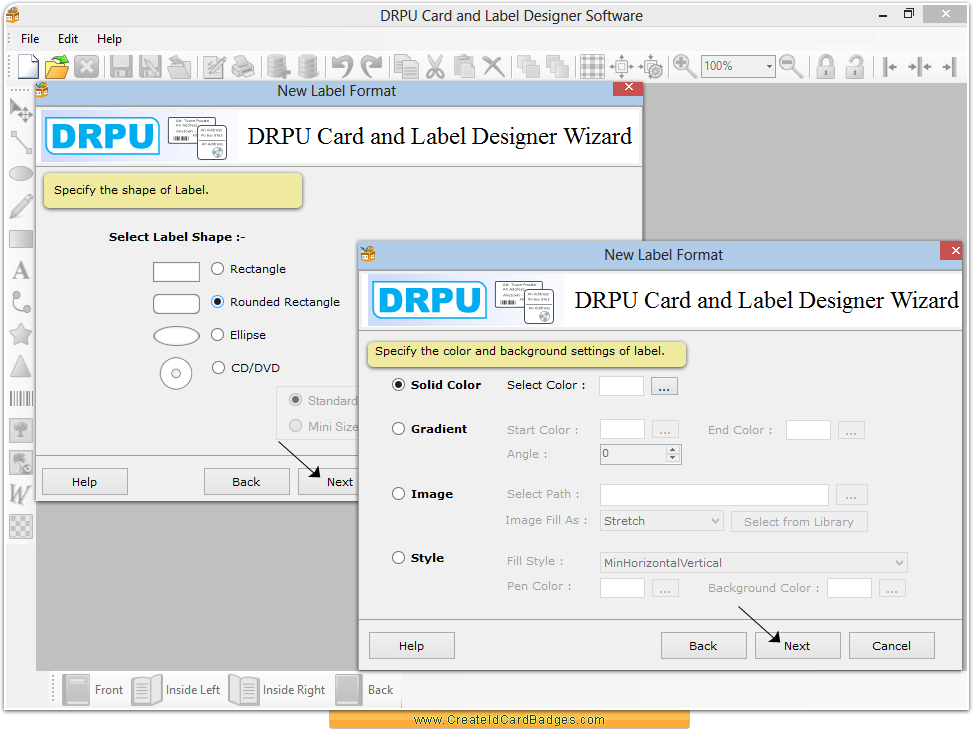Click Cancel in color settings wizard

point(891,646)
